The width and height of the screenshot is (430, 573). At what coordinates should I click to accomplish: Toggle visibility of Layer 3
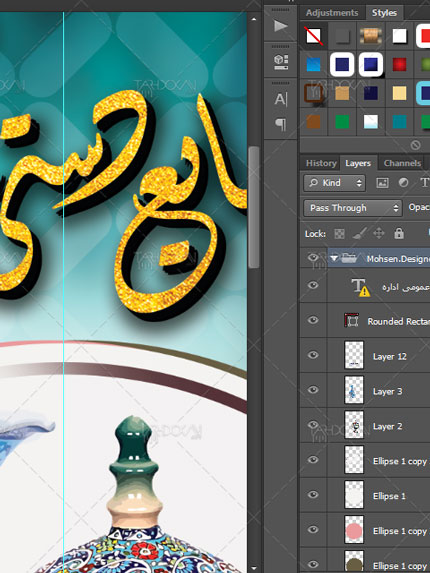click(313, 390)
